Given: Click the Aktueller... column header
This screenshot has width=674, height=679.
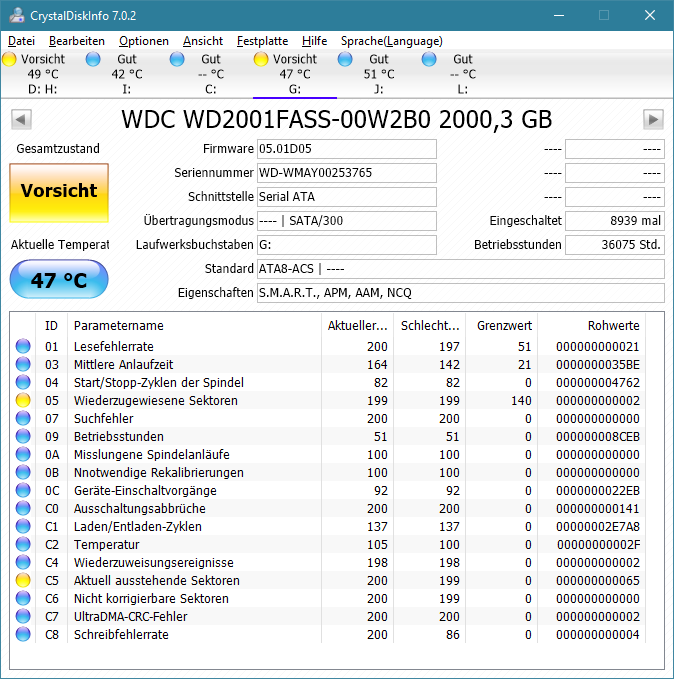Looking at the screenshot, I should point(357,326).
